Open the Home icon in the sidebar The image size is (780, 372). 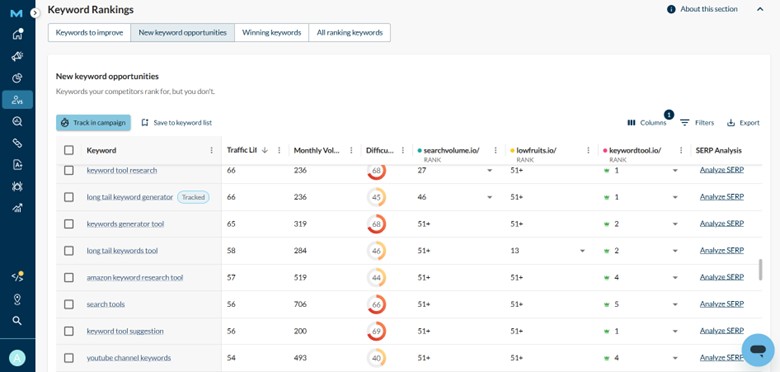tap(17, 34)
